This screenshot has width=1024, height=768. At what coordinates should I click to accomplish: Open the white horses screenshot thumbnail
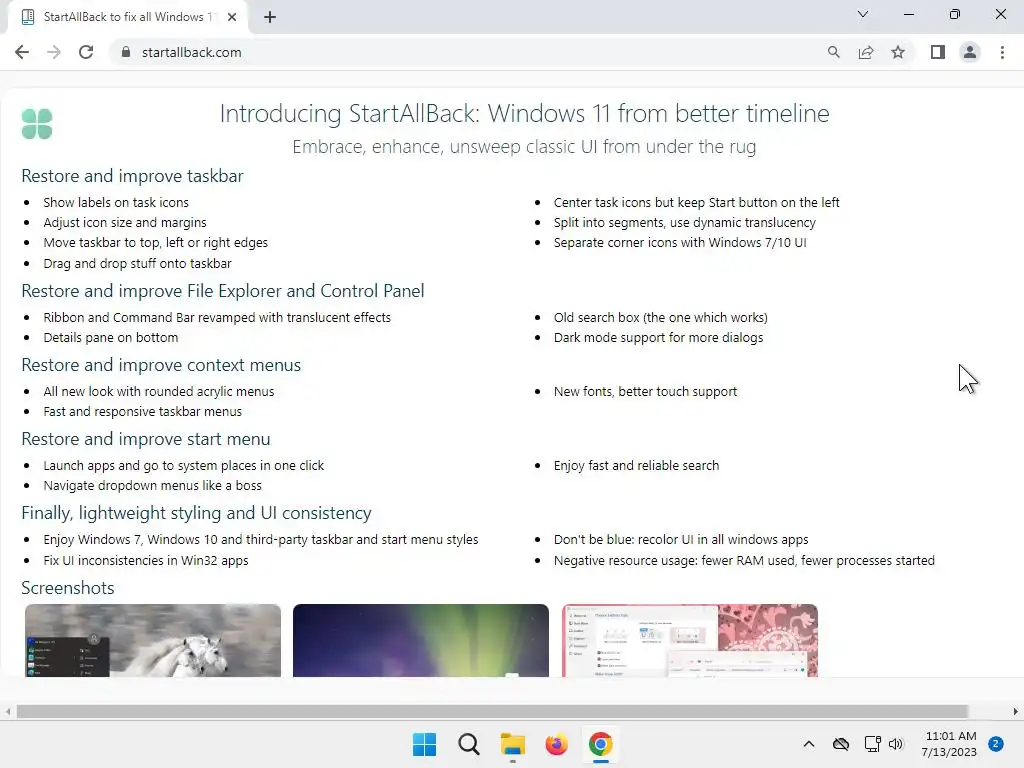[153, 640]
